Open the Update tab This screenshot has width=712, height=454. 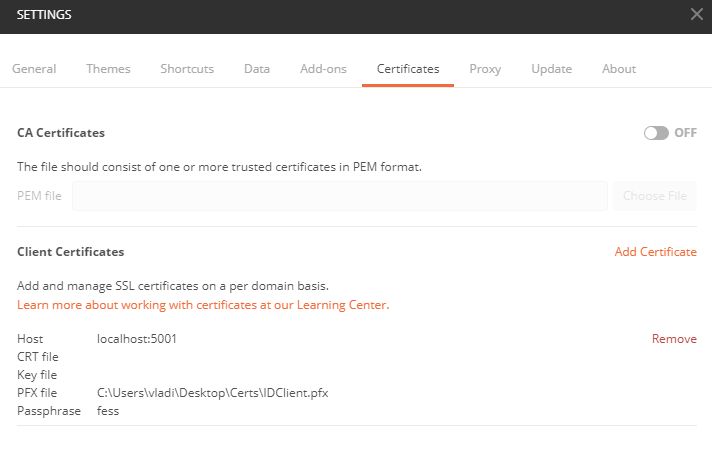pos(552,69)
